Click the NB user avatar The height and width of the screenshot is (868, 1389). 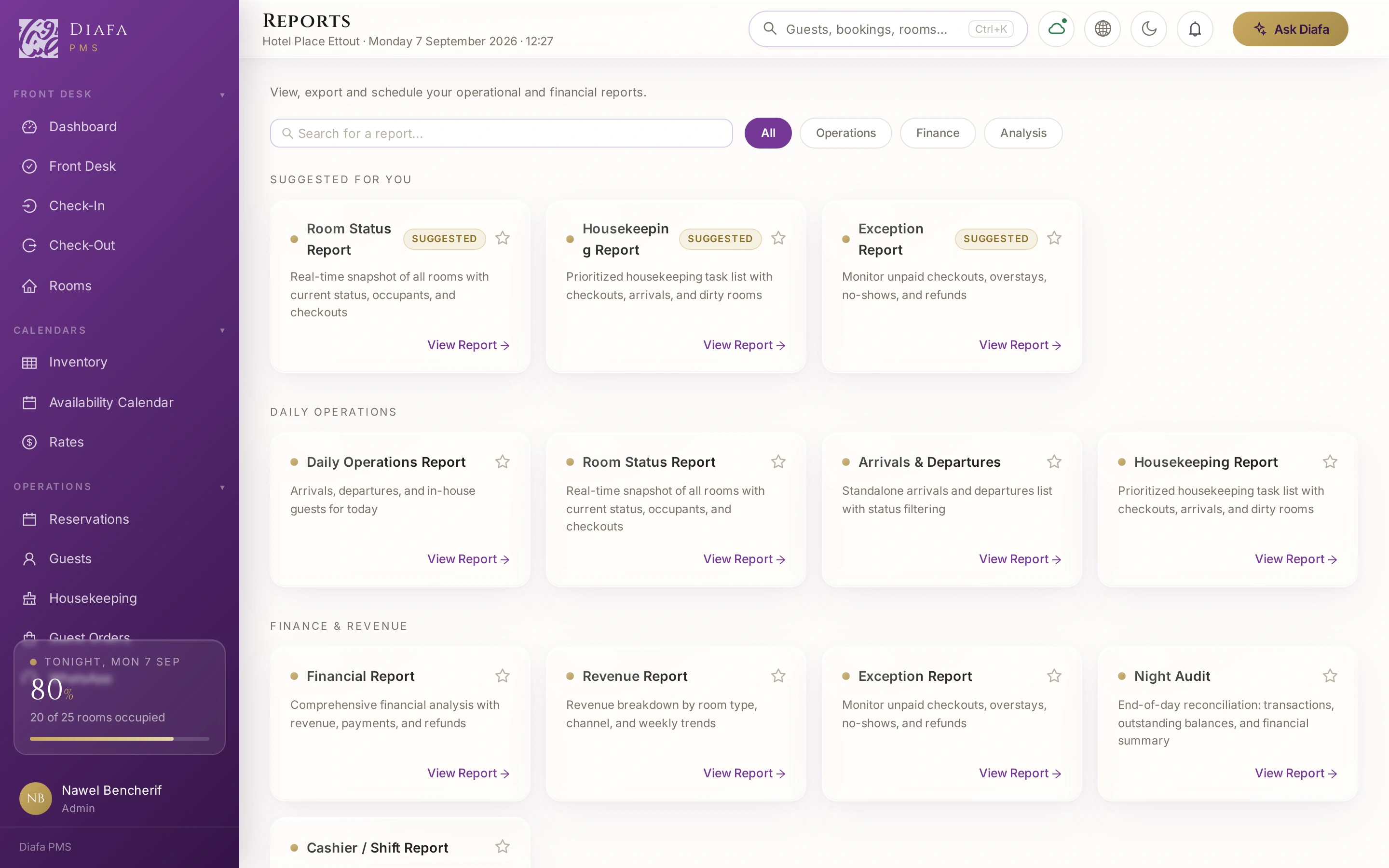[36, 798]
